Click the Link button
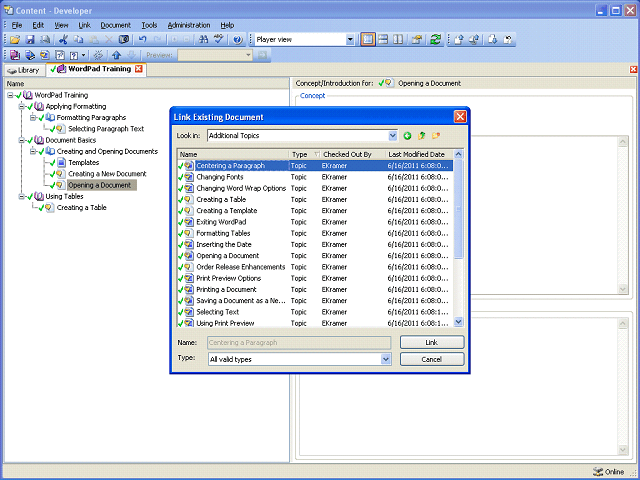The height and width of the screenshot is (480, 640). (432, 342)
